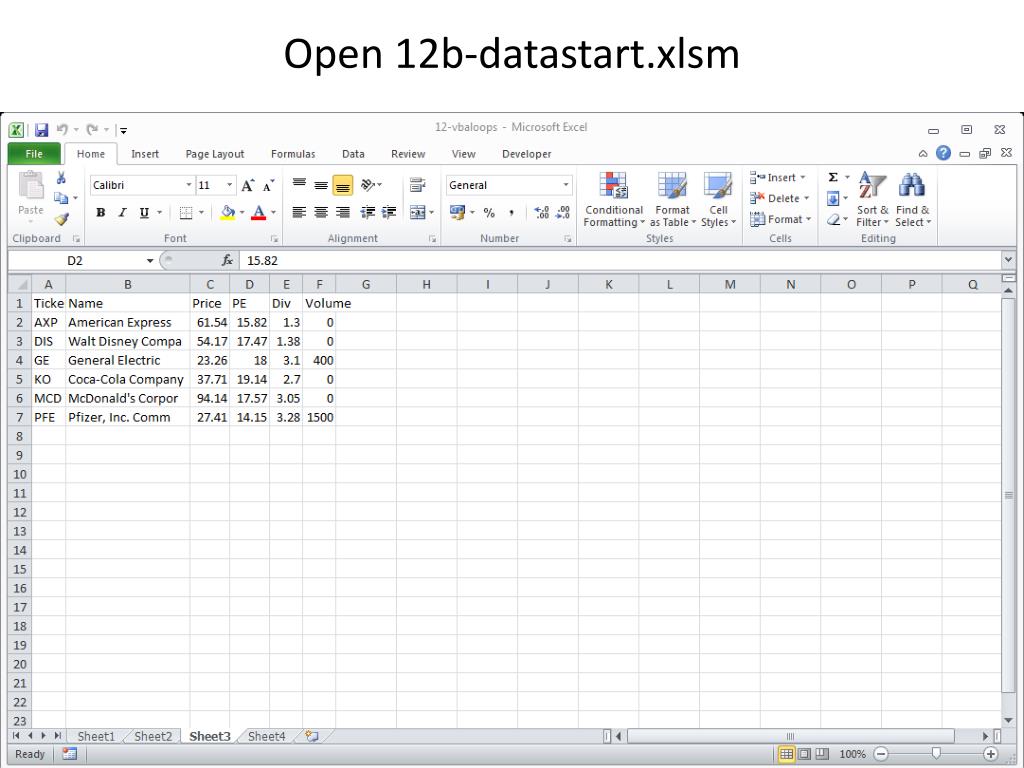Click the Orientation text angle icon
The image size is (1024, 768).
369,185
